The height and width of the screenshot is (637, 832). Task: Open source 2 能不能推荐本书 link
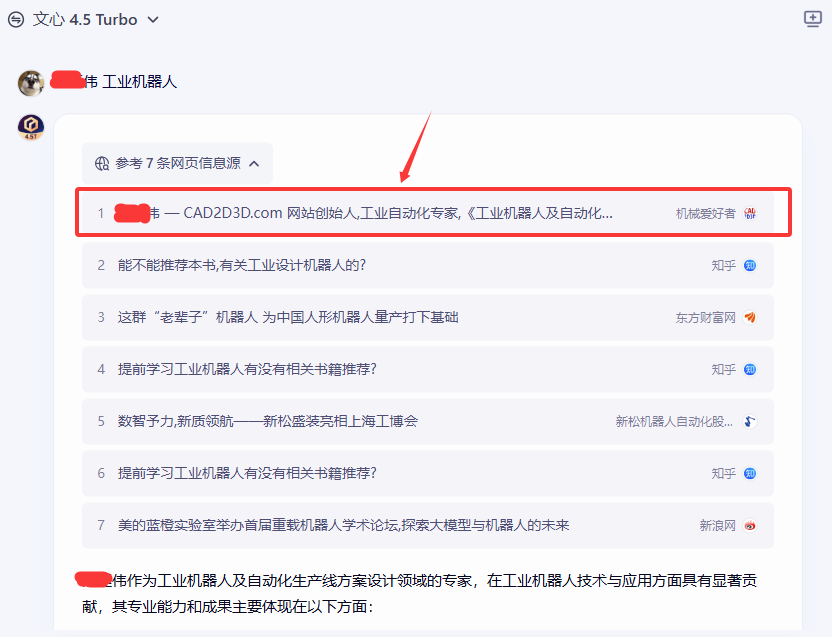(x=428, y=265)
